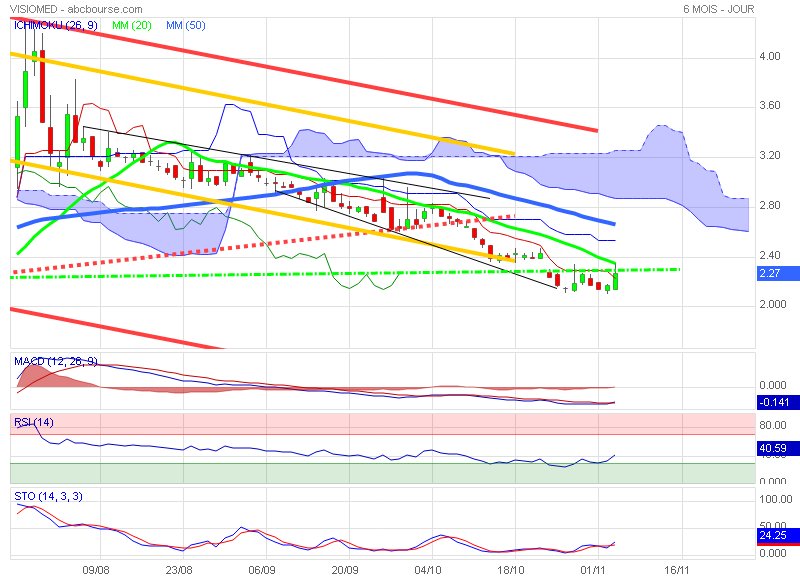Select the MM (20) moving average label

[132, 25]
